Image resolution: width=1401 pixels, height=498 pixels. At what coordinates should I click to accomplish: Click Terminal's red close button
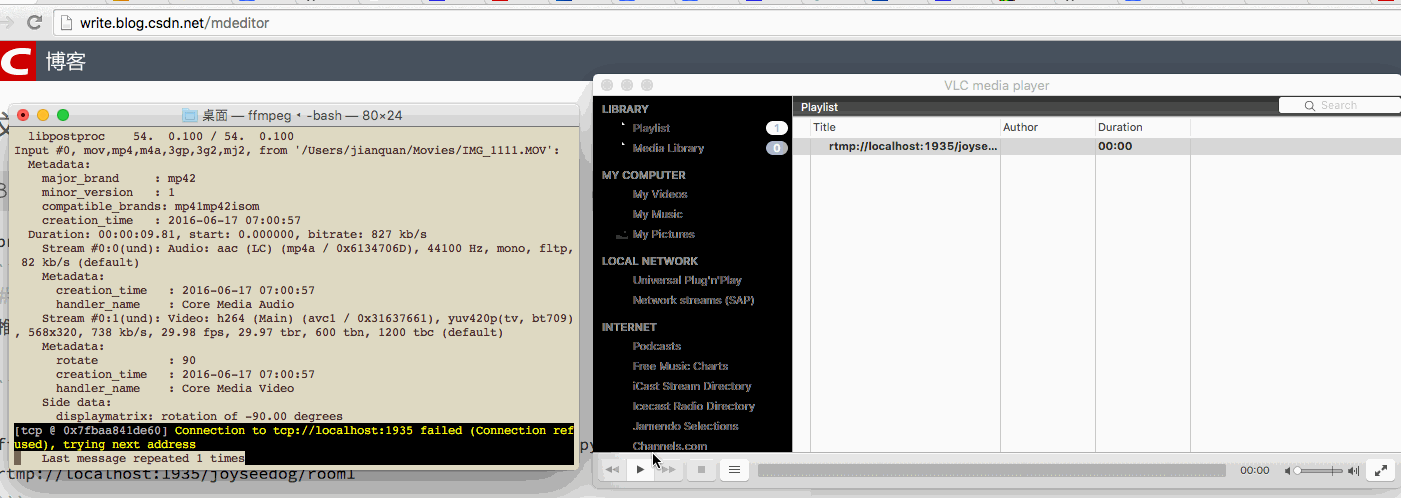[24, 115]
